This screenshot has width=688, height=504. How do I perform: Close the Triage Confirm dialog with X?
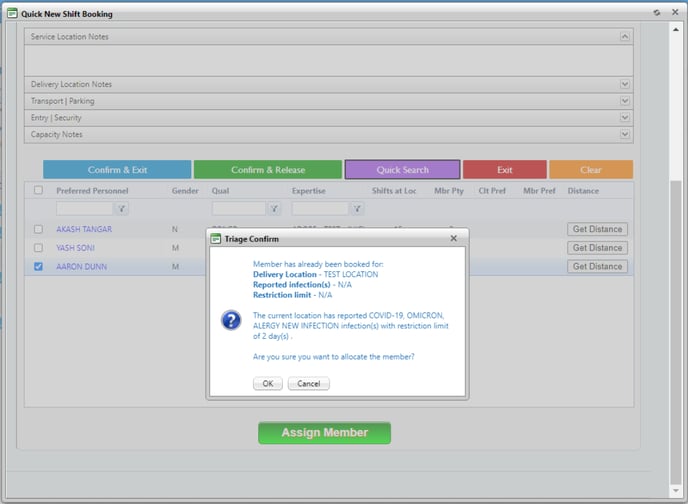453,239
